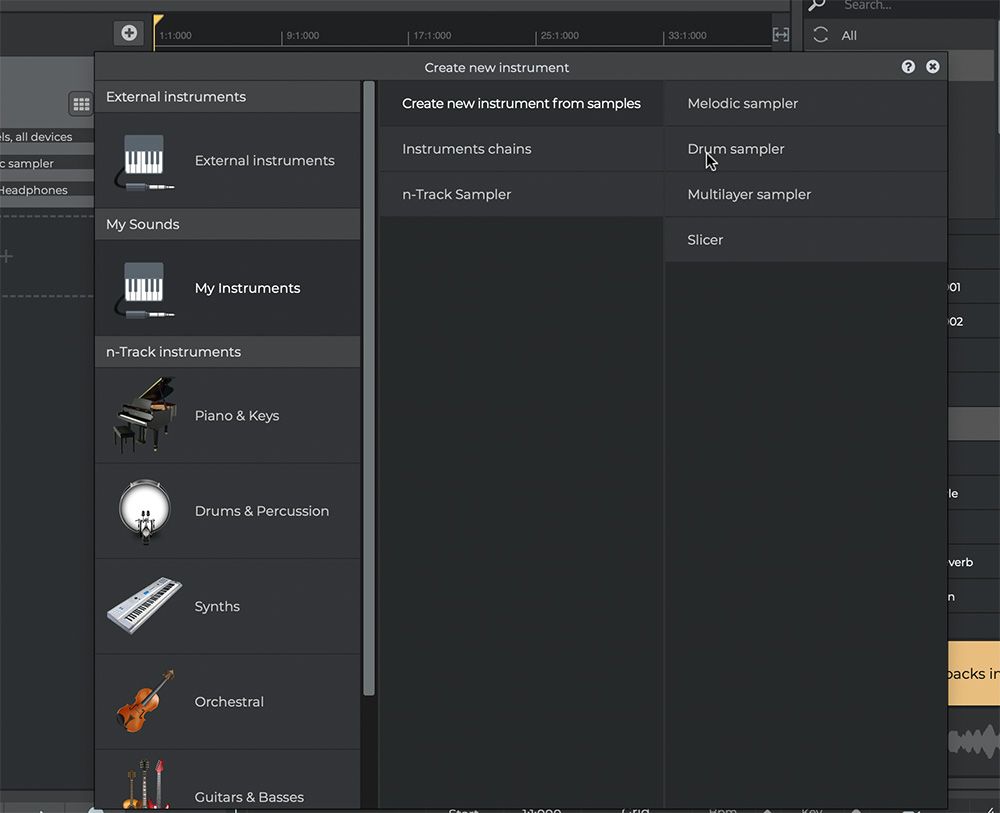
Task: Click the violin thumbnail
Action: [x=145, y=701]
